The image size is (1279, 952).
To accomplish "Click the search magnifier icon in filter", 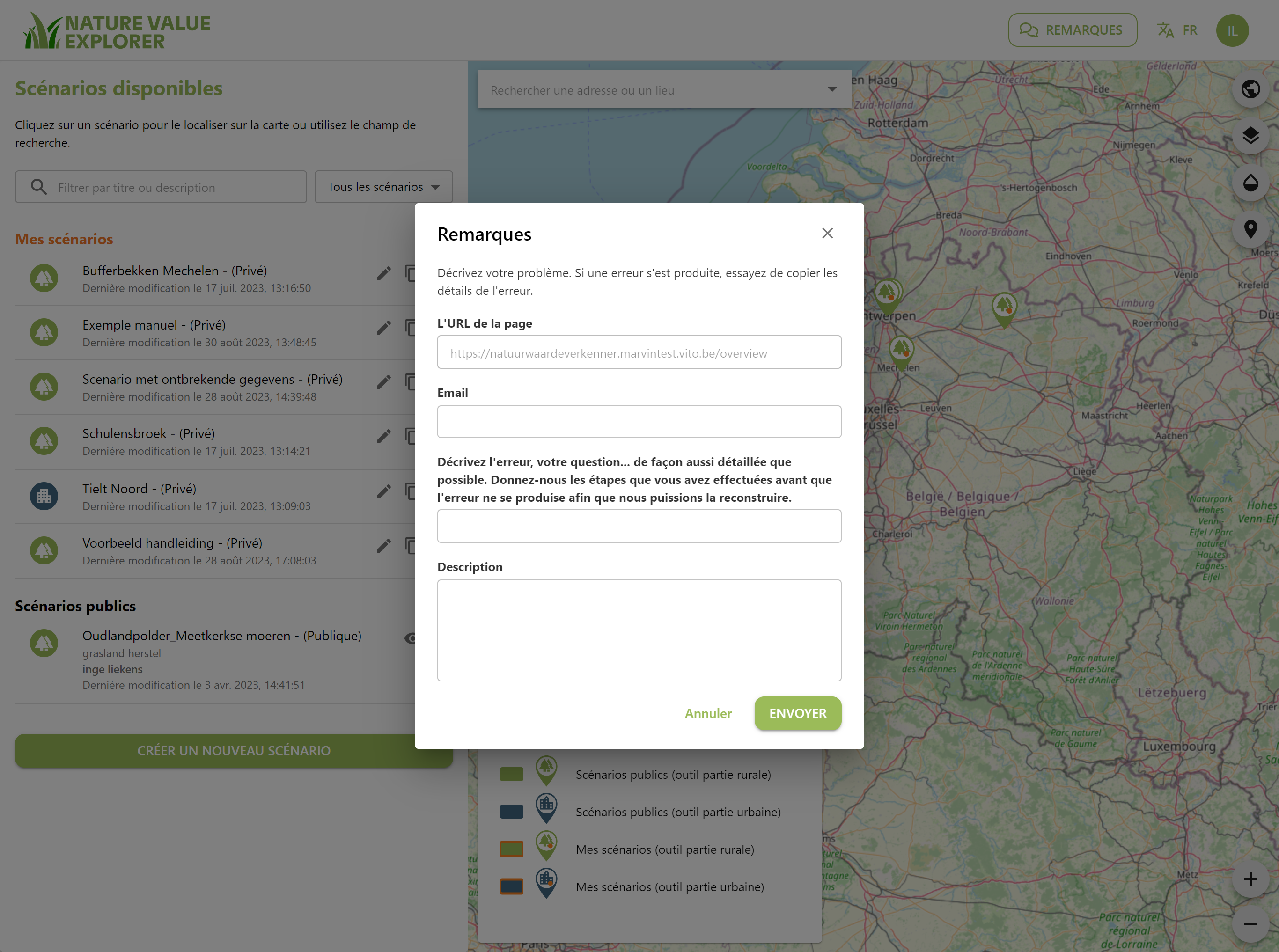I will coord(38,187).
